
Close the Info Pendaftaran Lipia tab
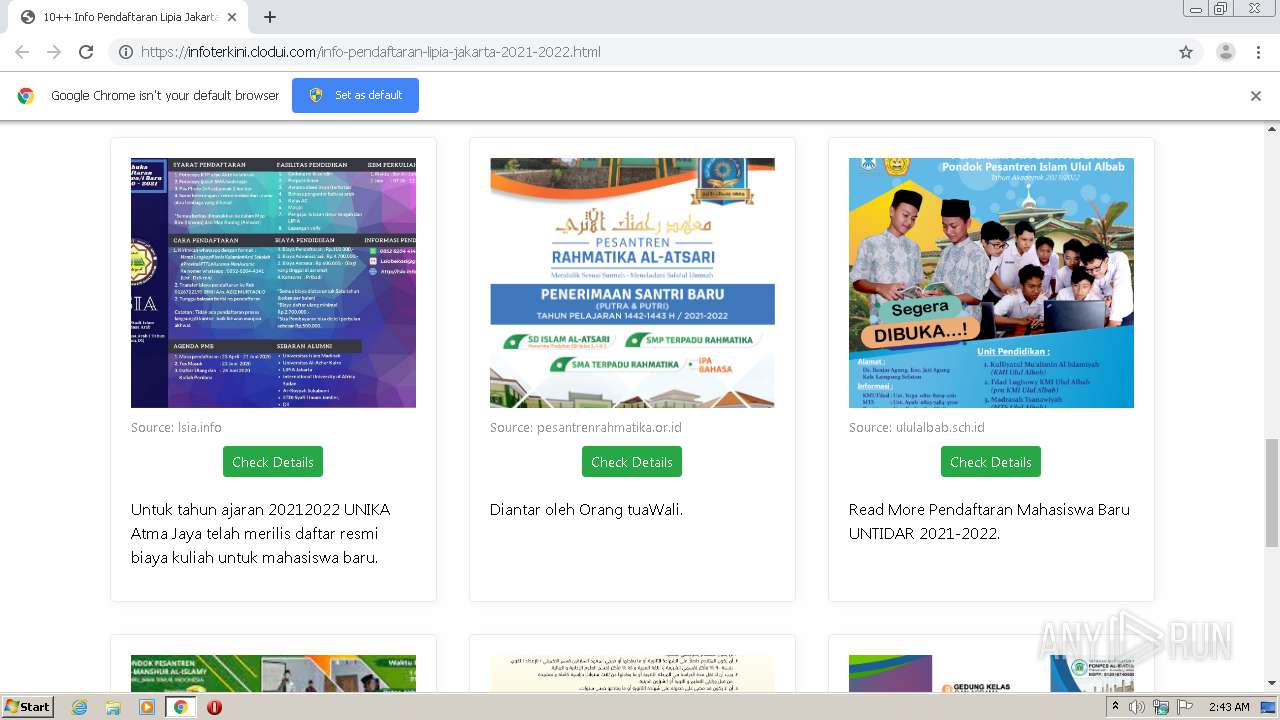point(232,17)
